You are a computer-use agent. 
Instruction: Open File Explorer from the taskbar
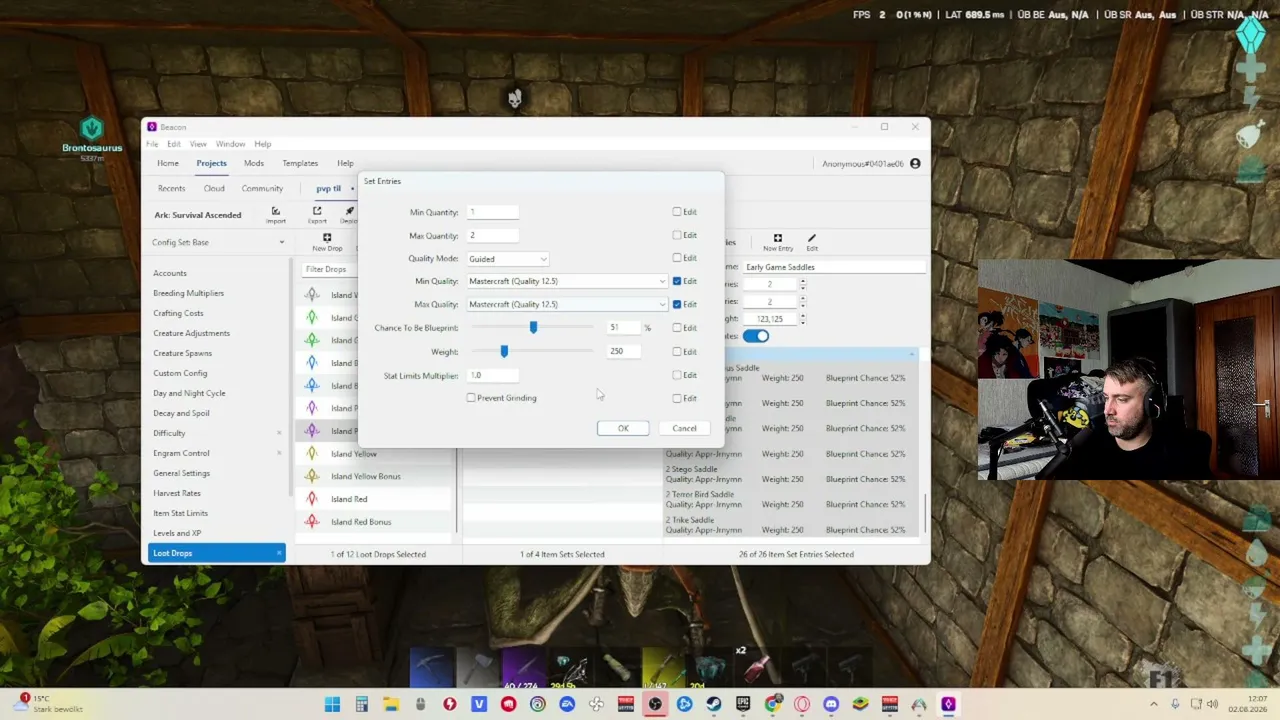click(x=391, y=704)
